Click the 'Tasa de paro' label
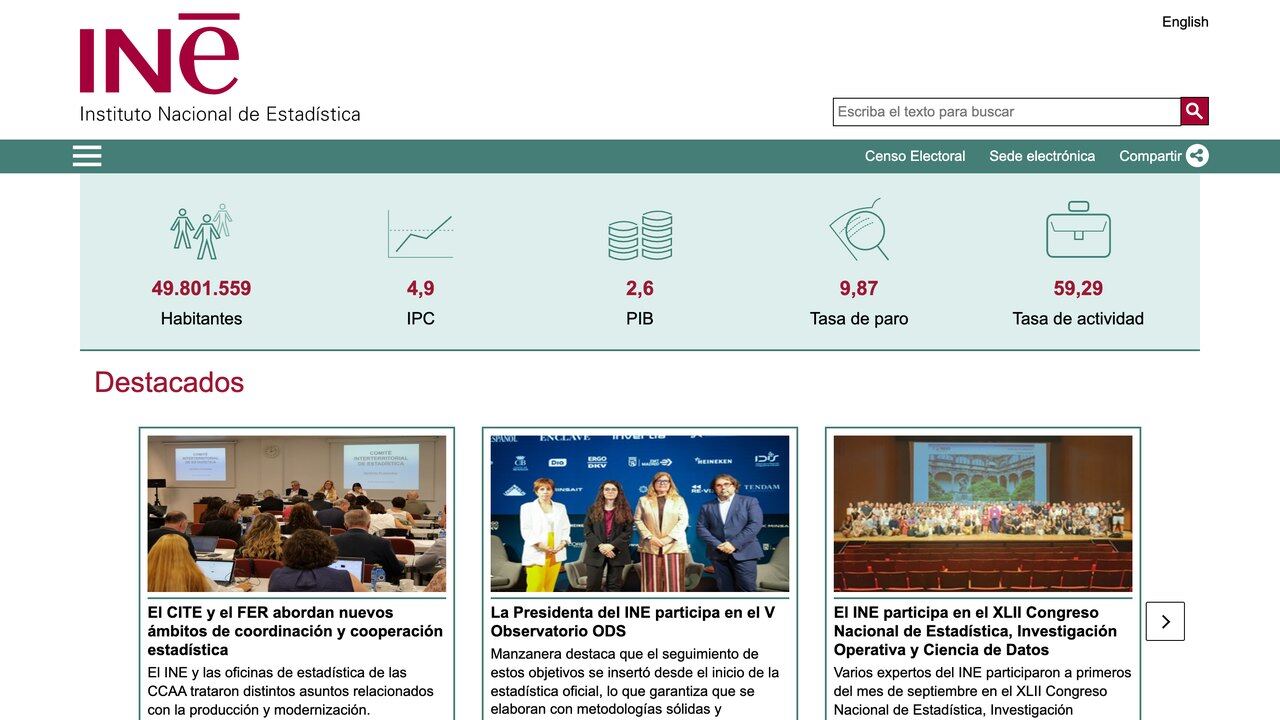 click(859, 319)
